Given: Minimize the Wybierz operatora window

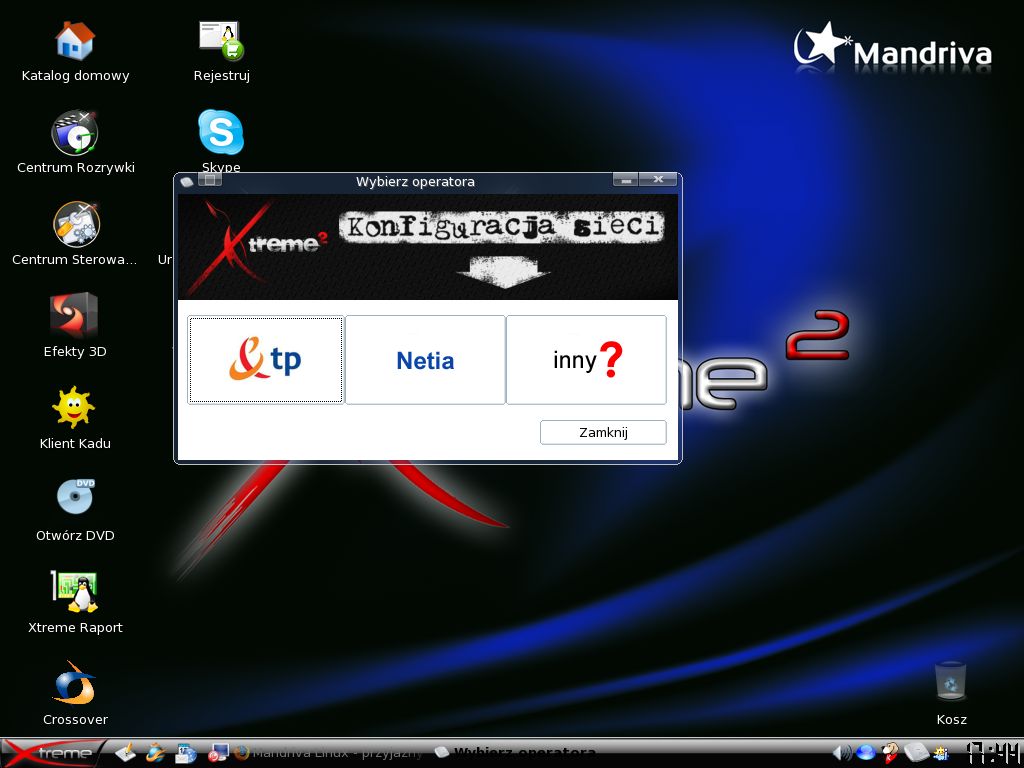Looking at the screenshot, I should (x=626, y=180).
